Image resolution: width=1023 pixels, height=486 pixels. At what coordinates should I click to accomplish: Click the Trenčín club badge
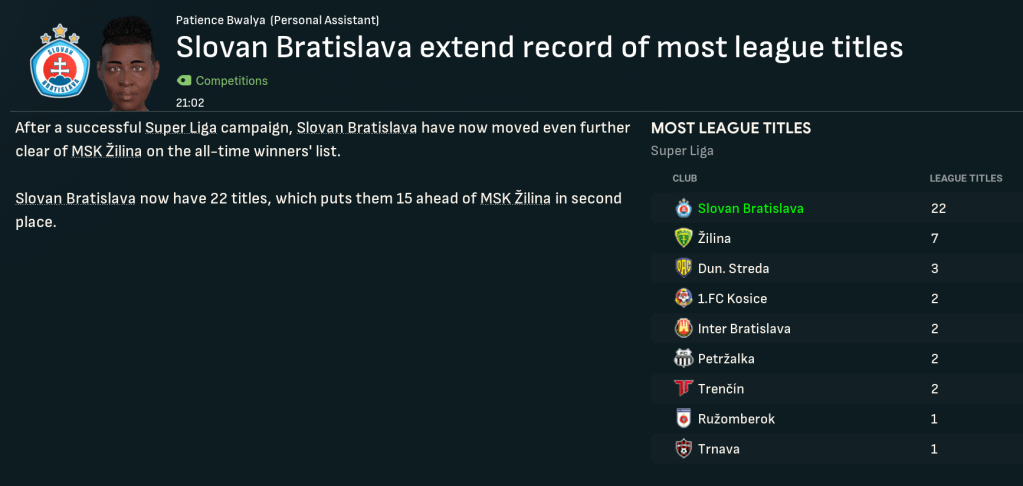(x=684, y=389)
